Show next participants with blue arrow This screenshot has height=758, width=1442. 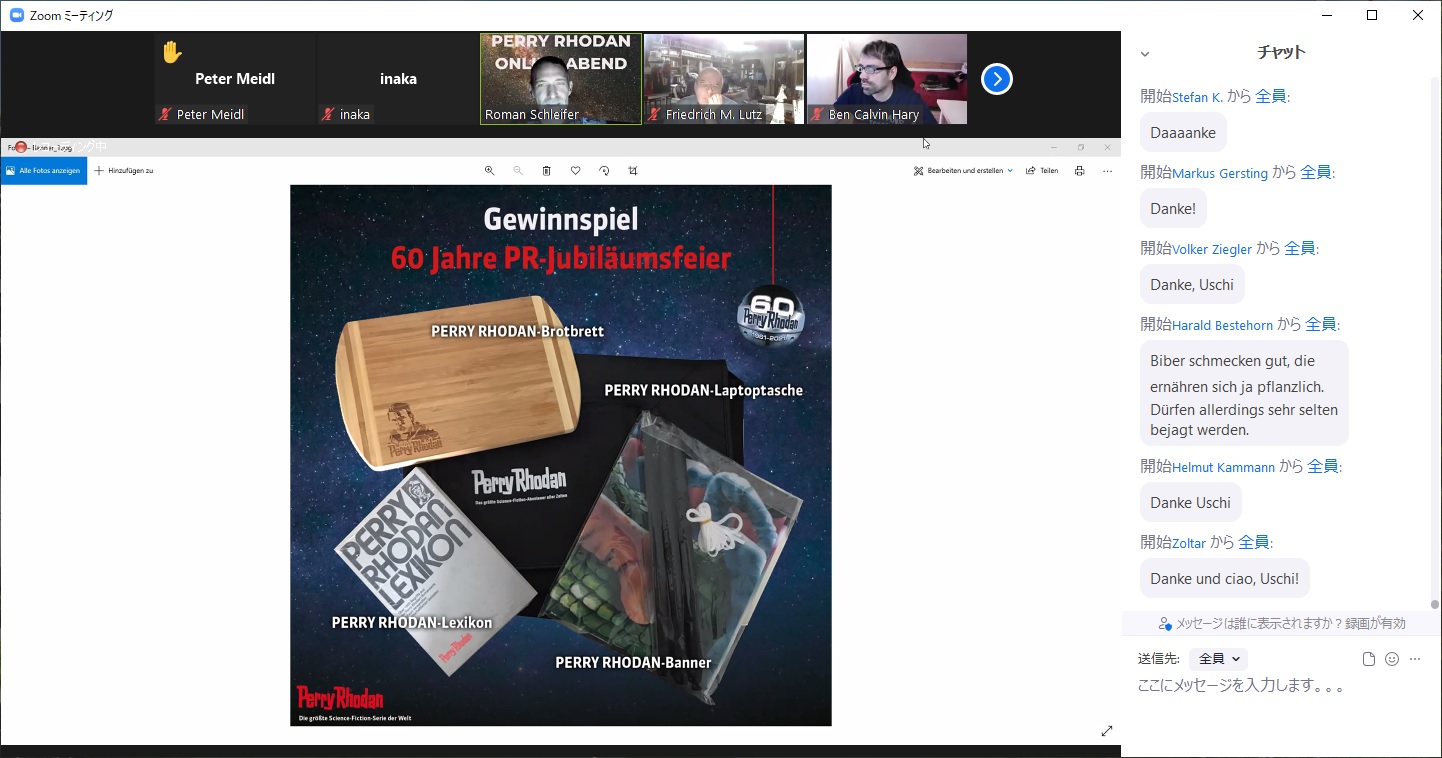pos(997,79)
